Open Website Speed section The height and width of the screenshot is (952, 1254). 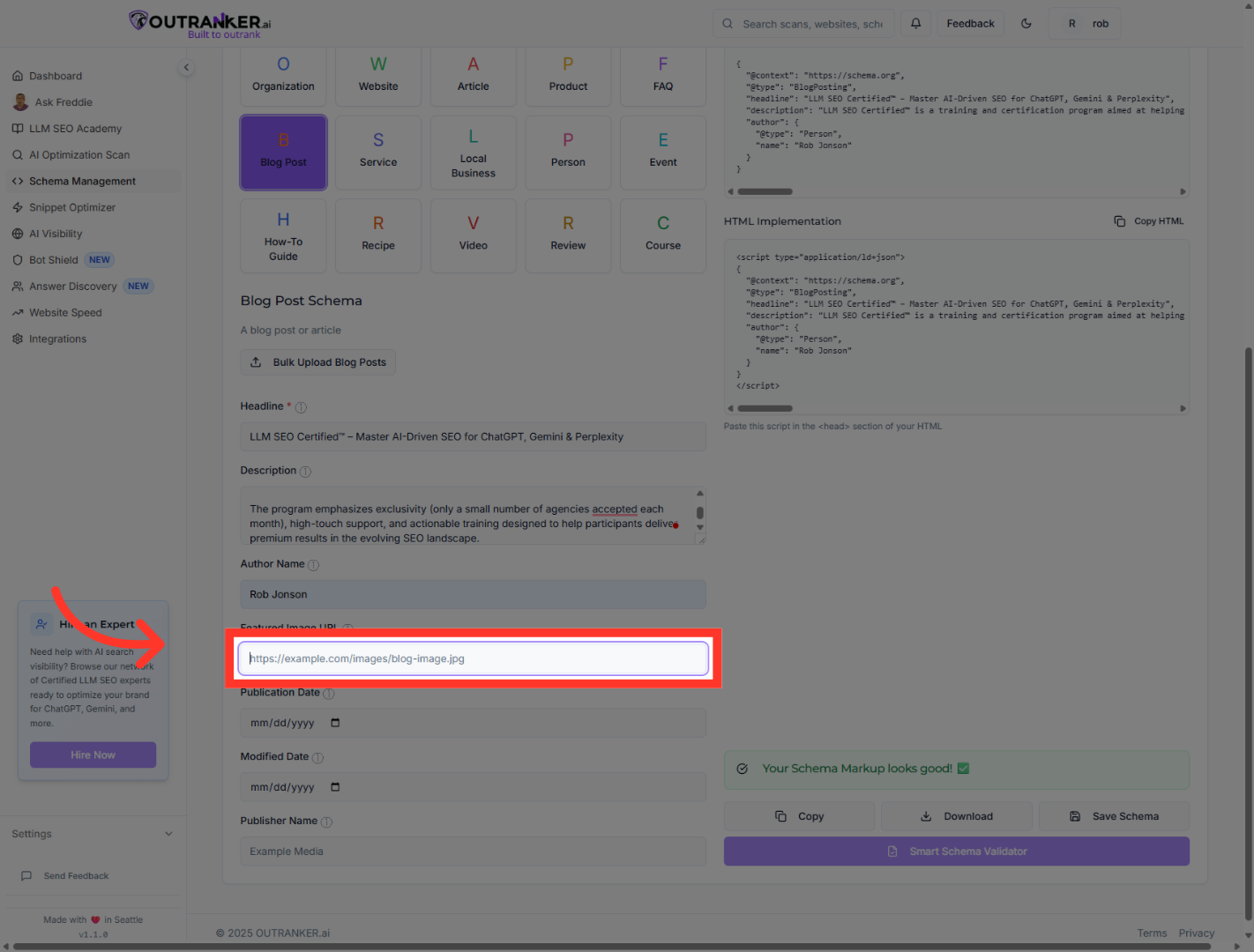point(65,313)
